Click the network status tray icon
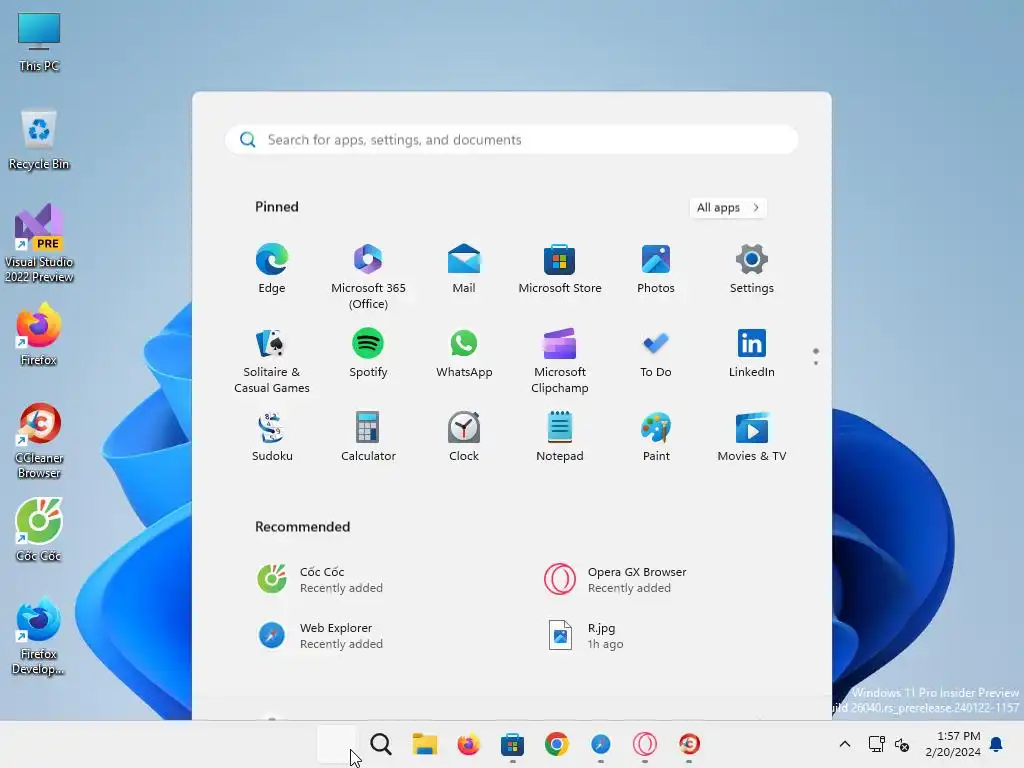 click(x=876, y=744)
